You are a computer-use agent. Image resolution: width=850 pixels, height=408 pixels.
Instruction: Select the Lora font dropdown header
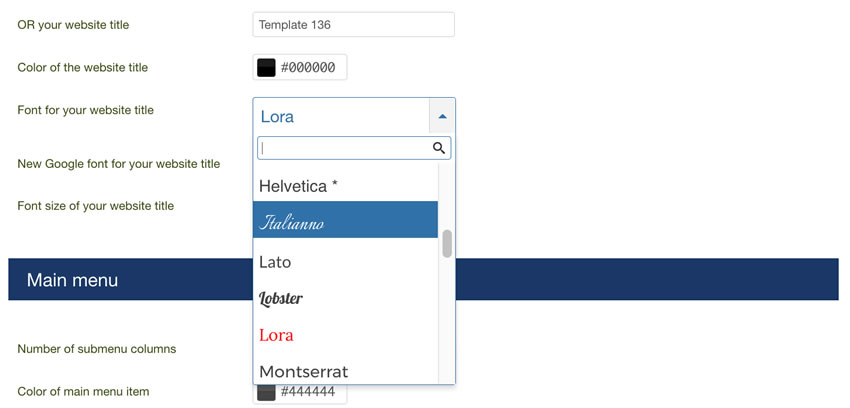click(341, 116)
